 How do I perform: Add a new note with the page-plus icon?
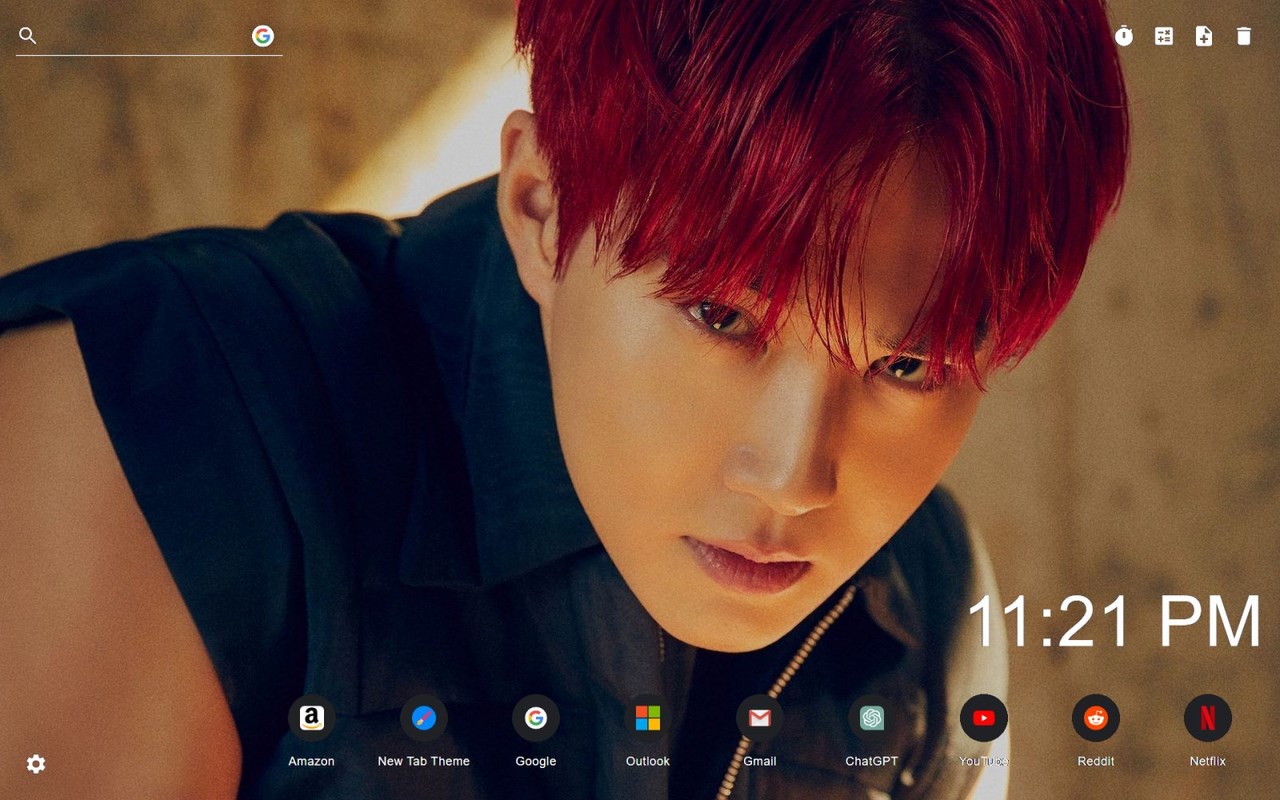(1204, 36)
